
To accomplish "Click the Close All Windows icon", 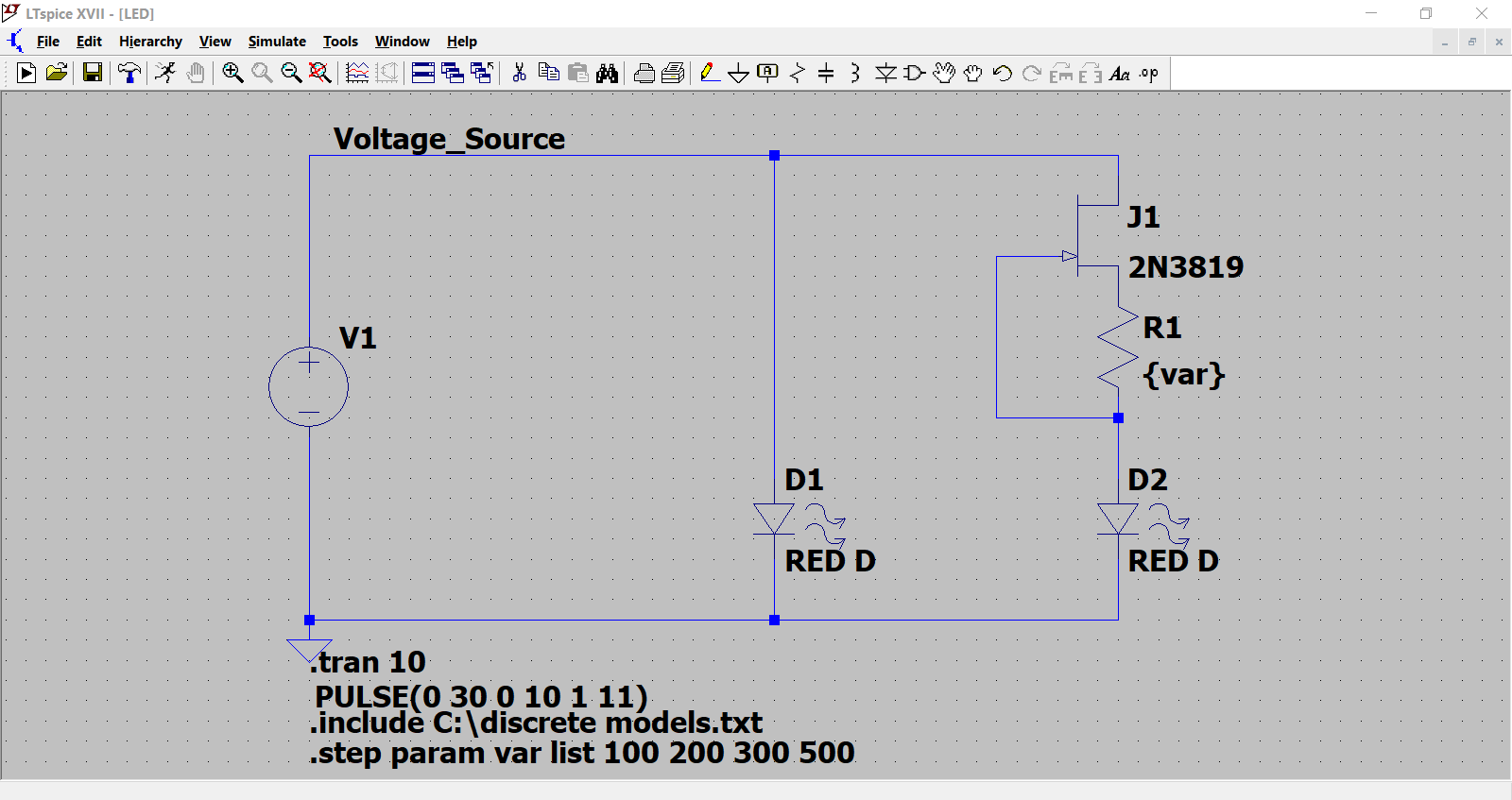I will click(482, 73).
